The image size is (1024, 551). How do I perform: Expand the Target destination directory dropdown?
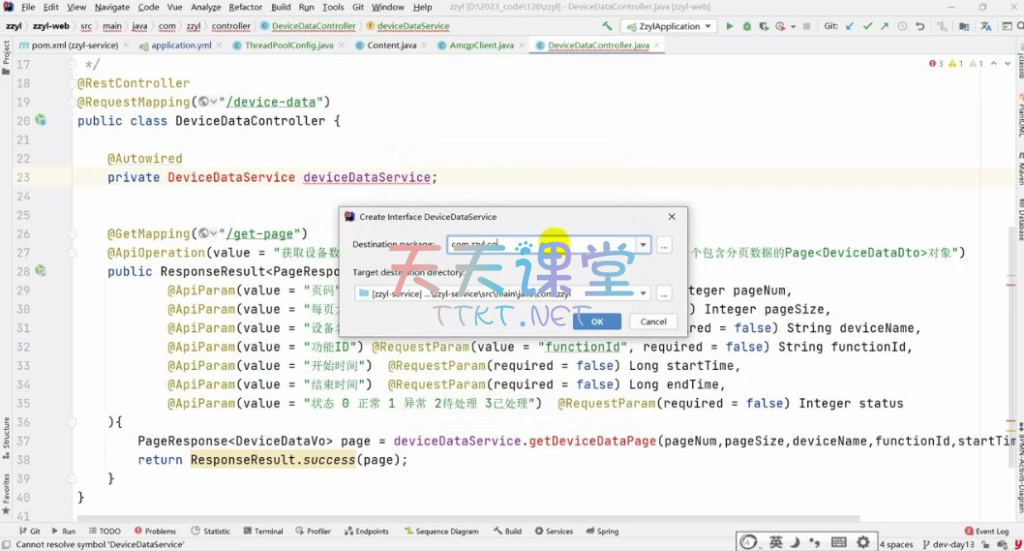(x=643, y=294)
